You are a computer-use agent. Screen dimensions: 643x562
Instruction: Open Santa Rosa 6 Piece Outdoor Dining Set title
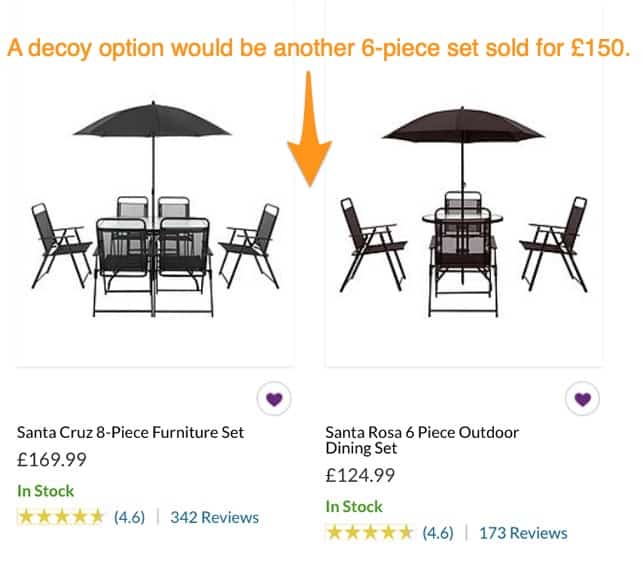point(422,441)
